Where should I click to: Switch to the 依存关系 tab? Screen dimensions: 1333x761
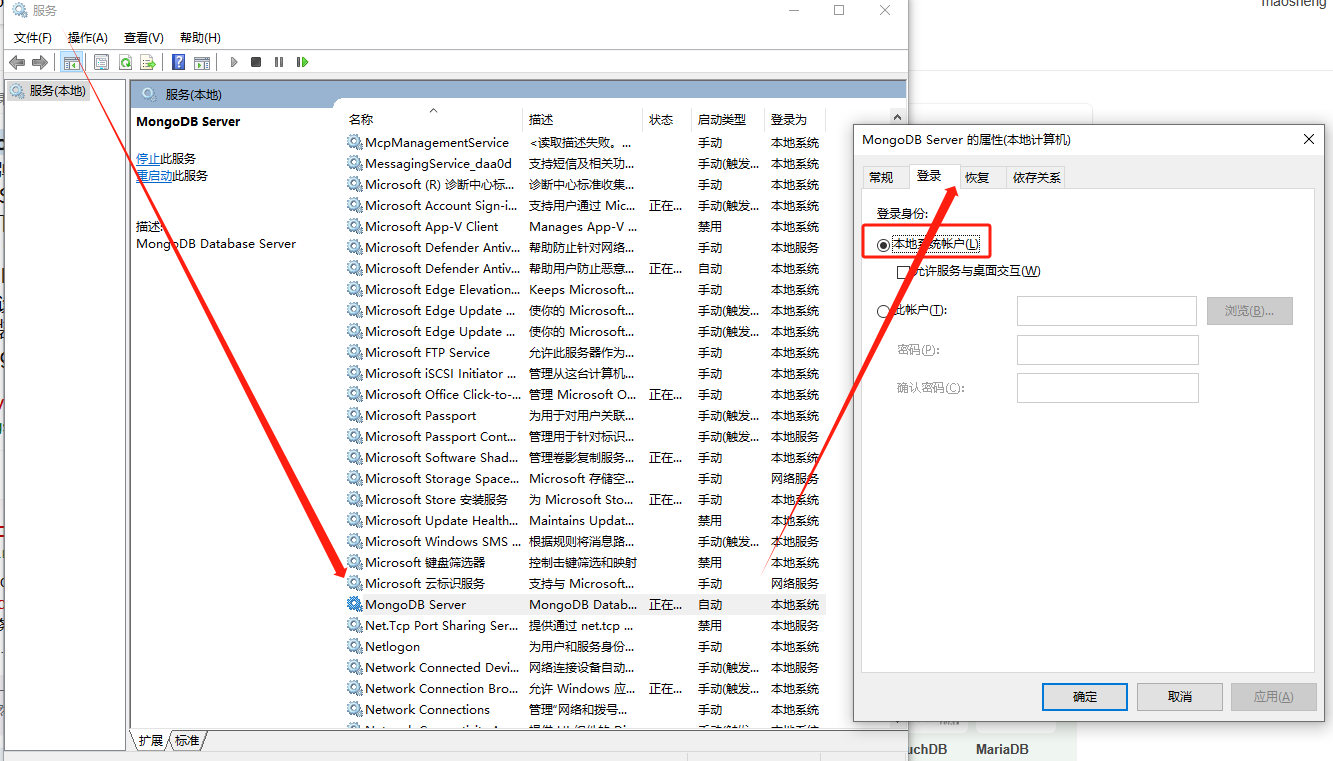[1036, 178]
